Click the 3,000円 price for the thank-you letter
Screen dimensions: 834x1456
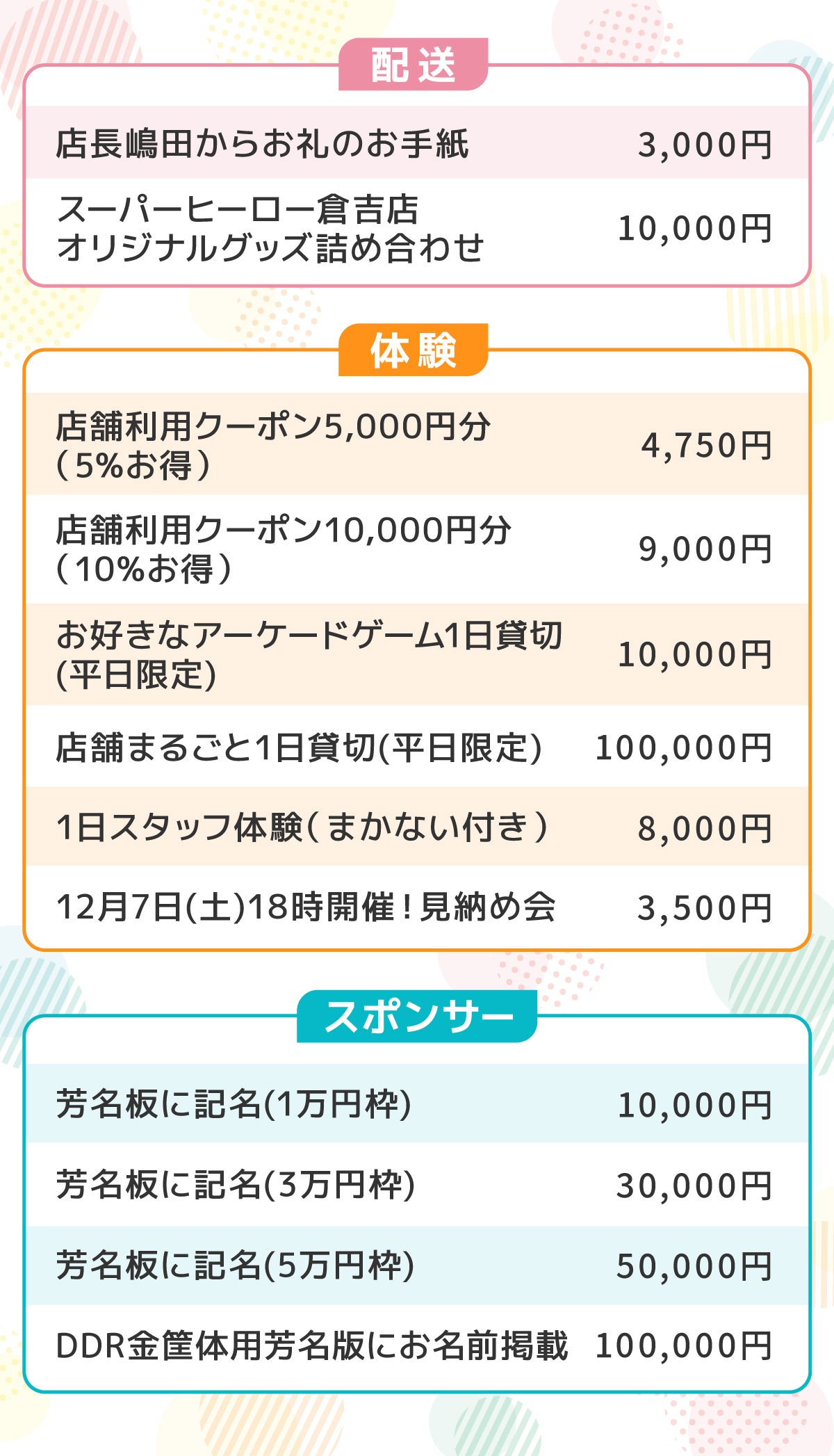[x=704, y=145]
